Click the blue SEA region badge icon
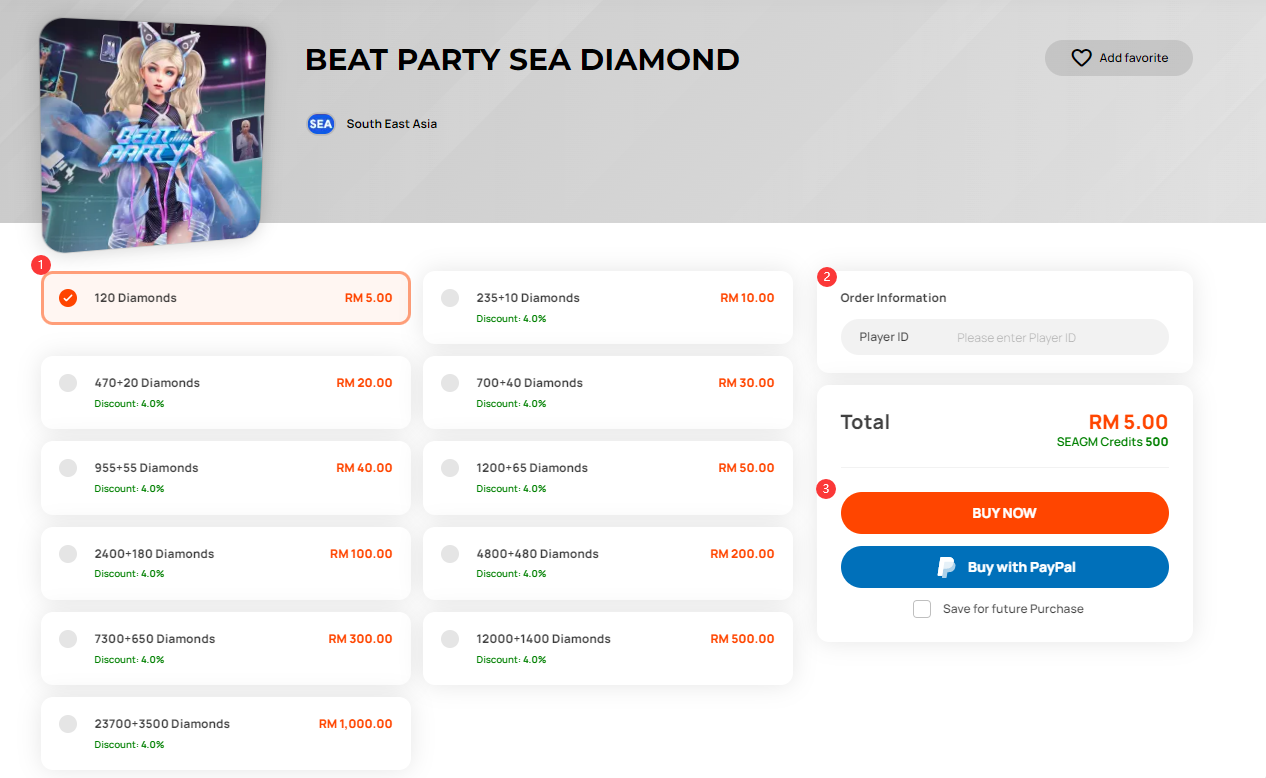This screenshot has width=1266, height=778. tap(320, 124)
